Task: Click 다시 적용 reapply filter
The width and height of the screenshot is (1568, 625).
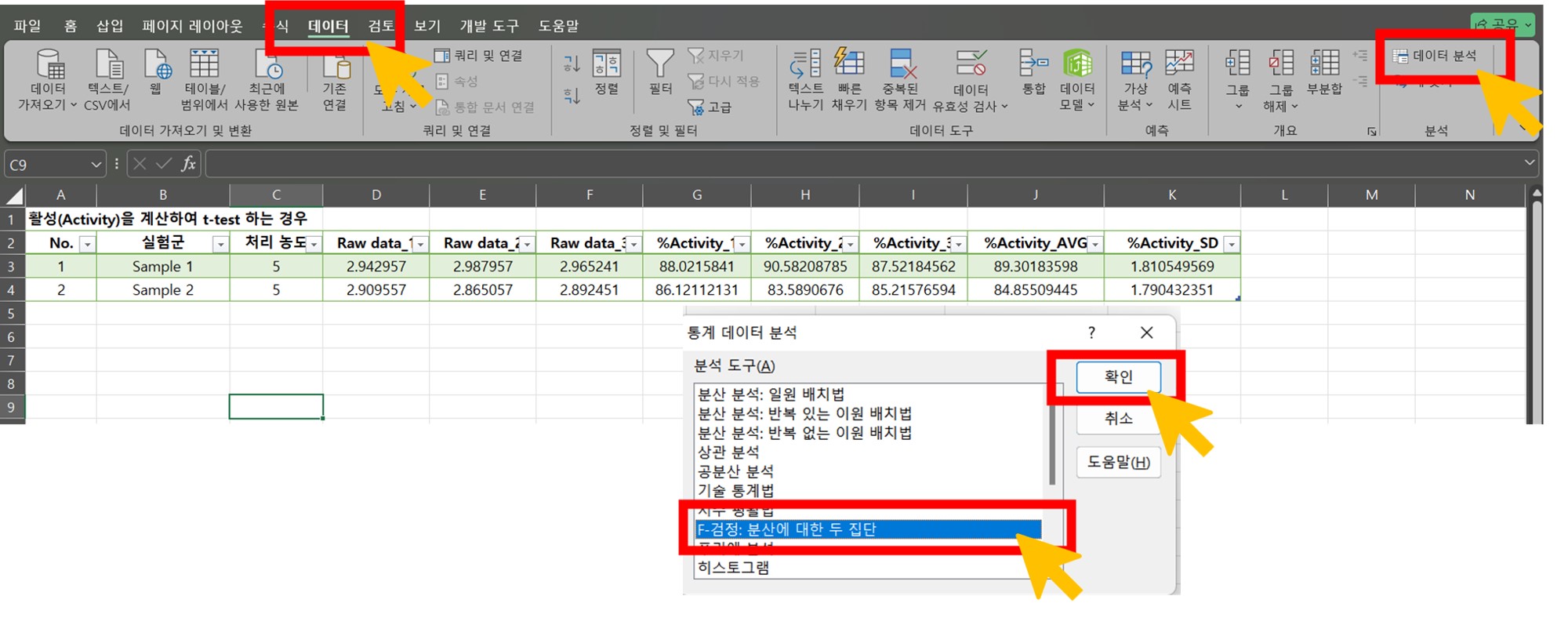Action: 724,81
